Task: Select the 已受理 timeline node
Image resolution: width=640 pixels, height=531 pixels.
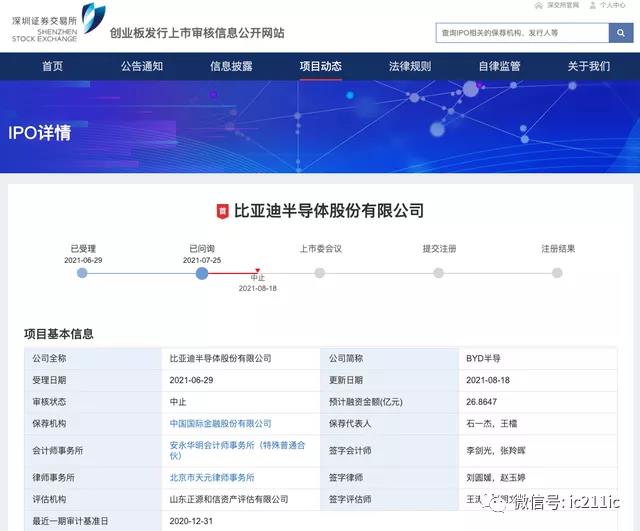Action: (x=82, y=273)
